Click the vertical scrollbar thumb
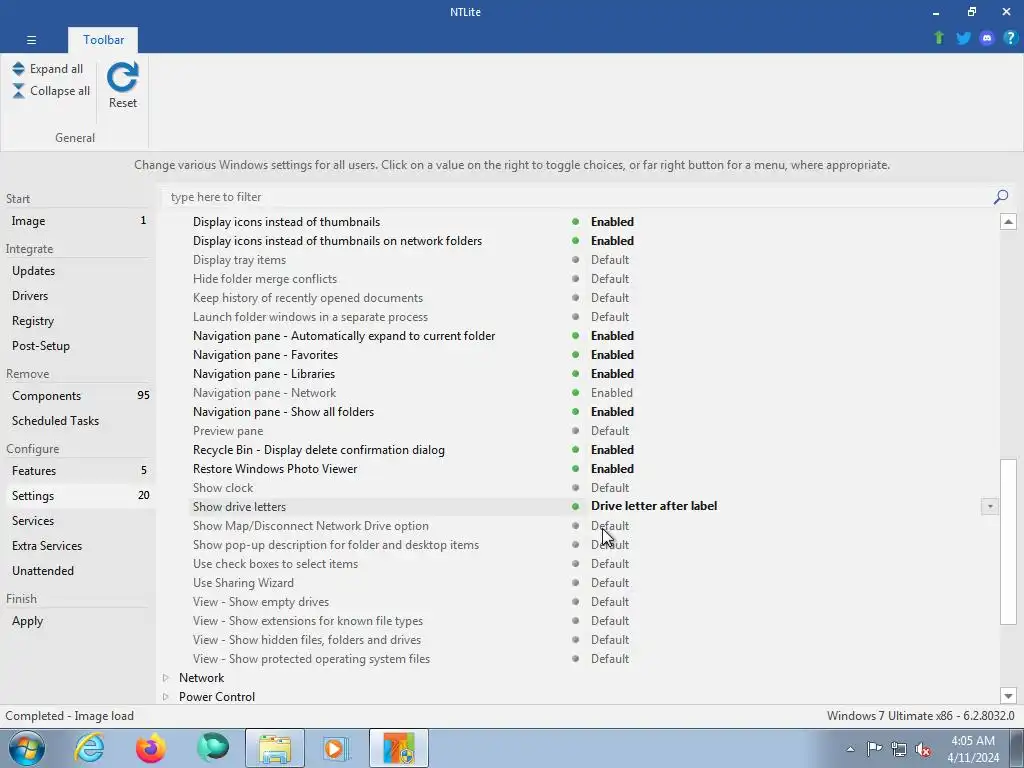This screenshot has height=768, width=1024. [1008, 541]
